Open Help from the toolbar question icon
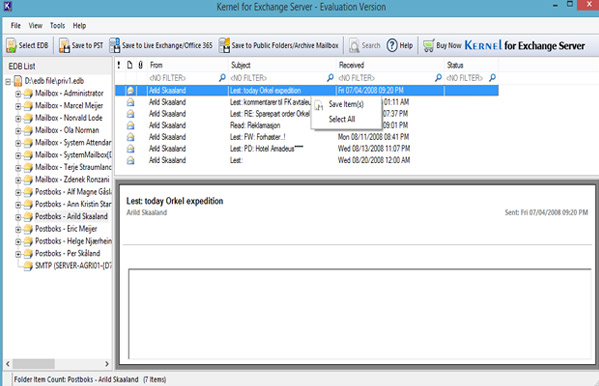 (x=392, y=45)
